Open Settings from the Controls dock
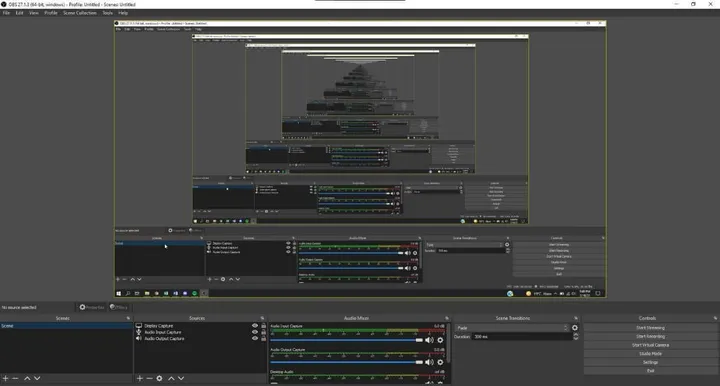 [x=650, y=362]
